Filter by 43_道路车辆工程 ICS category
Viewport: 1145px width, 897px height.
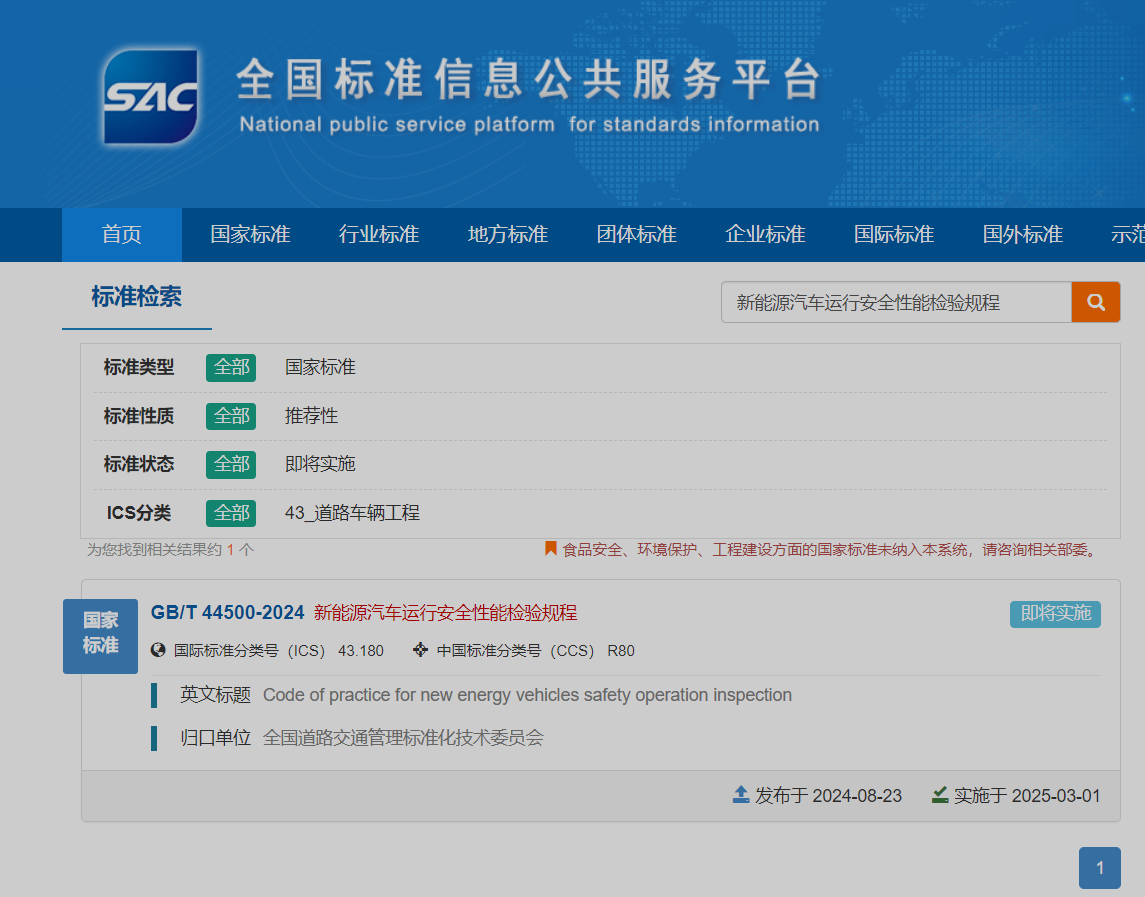click(352, 514)
